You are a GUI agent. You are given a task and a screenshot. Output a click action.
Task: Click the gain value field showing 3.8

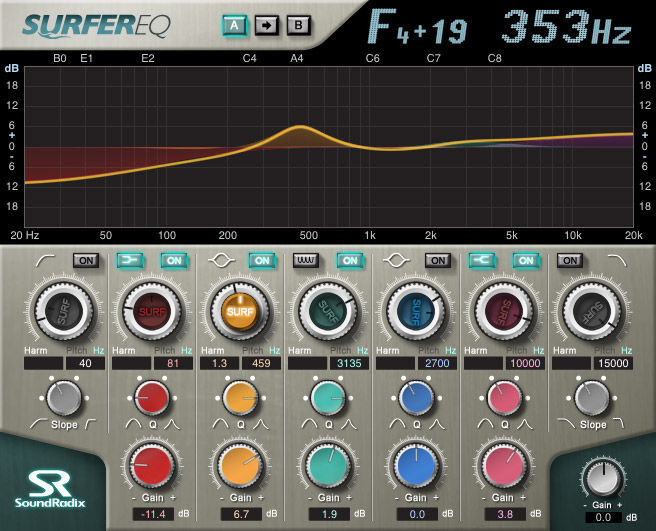coord(505,514)
